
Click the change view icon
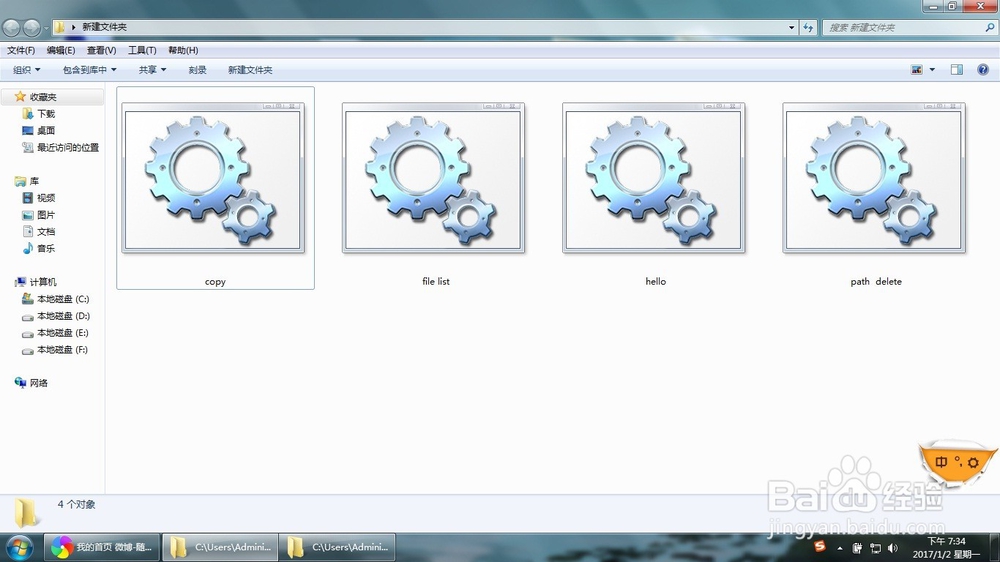(x=916, y=70)
